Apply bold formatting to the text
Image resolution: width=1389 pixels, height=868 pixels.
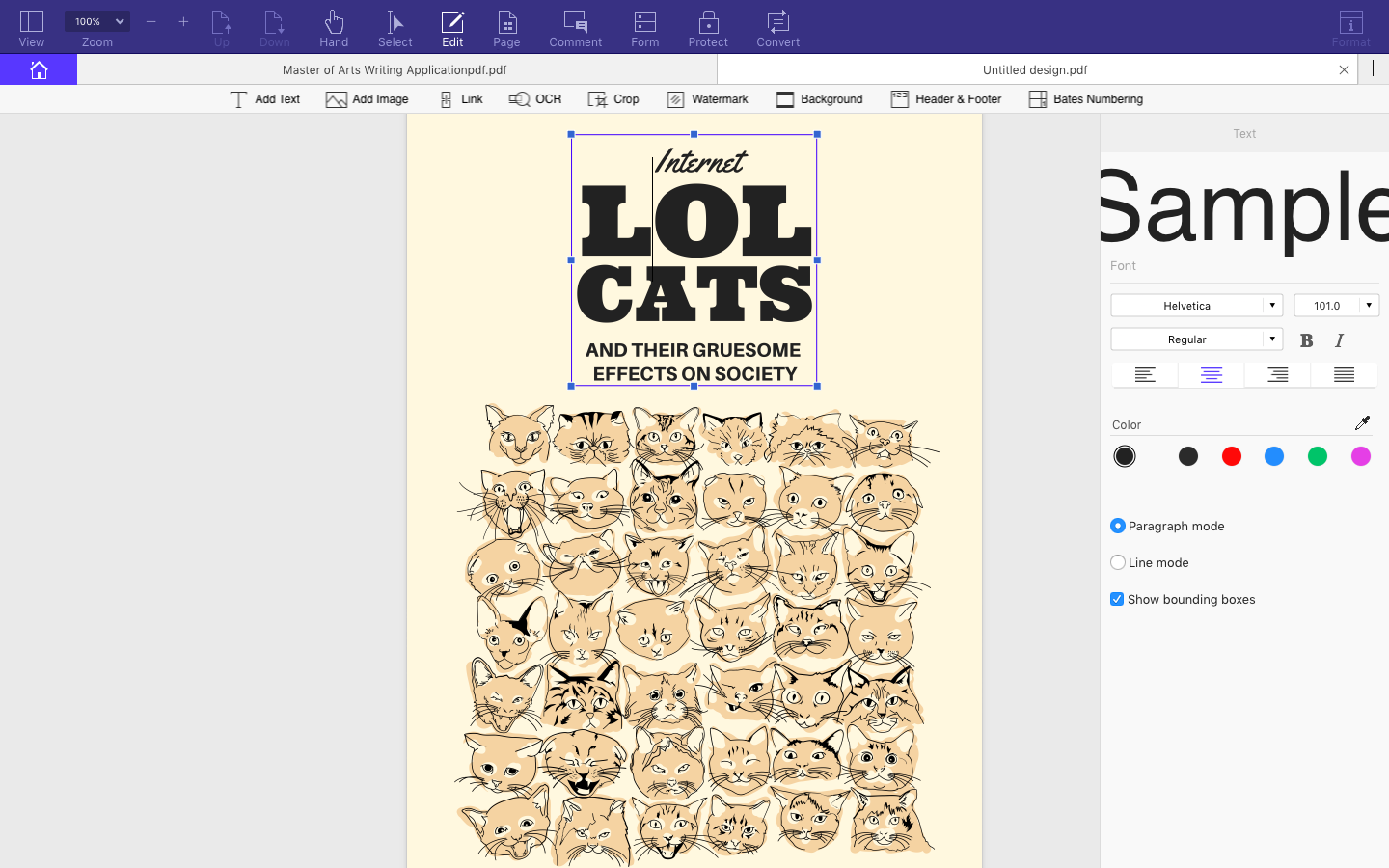coord(1306,339)
